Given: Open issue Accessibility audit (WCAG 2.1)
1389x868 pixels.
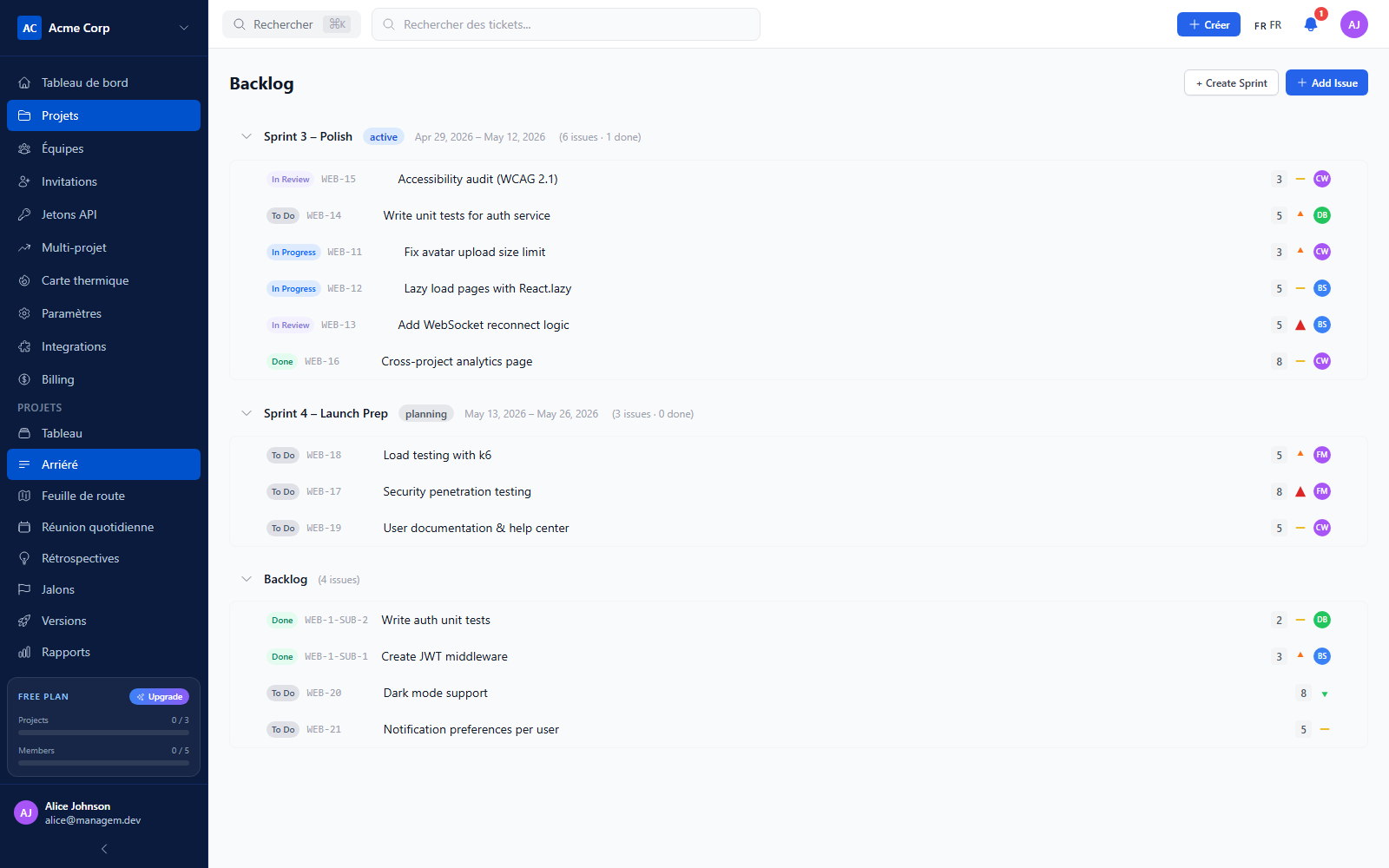Looking at the screenshot, I should coord(477,179).
